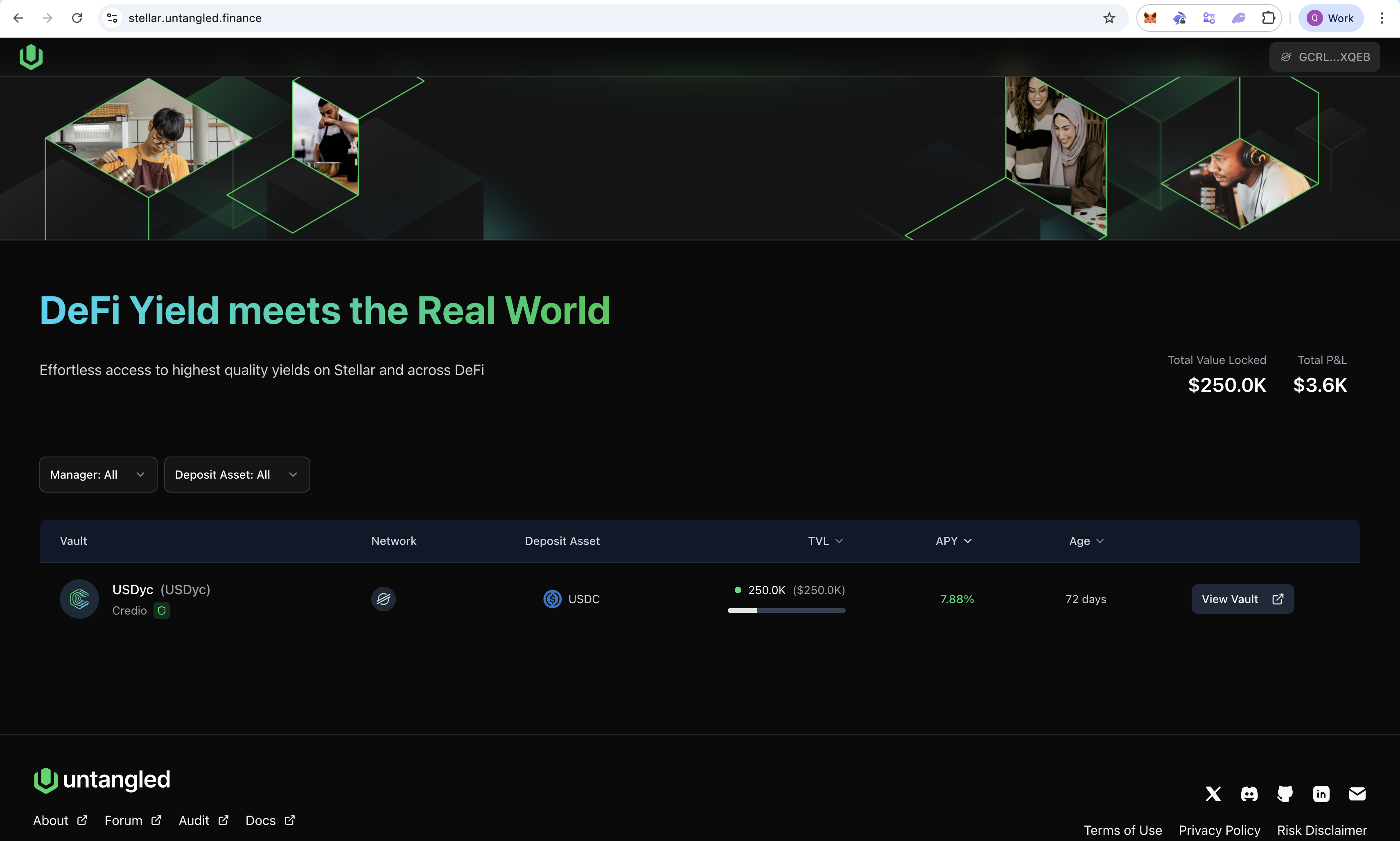Open the Forum footer link

[133, 820]
